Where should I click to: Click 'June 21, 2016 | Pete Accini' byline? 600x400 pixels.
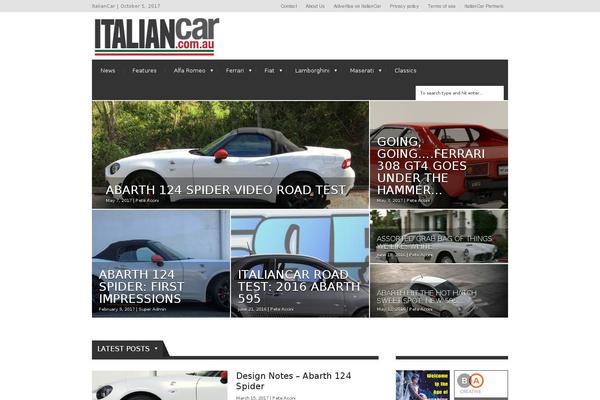coord(266,309)
